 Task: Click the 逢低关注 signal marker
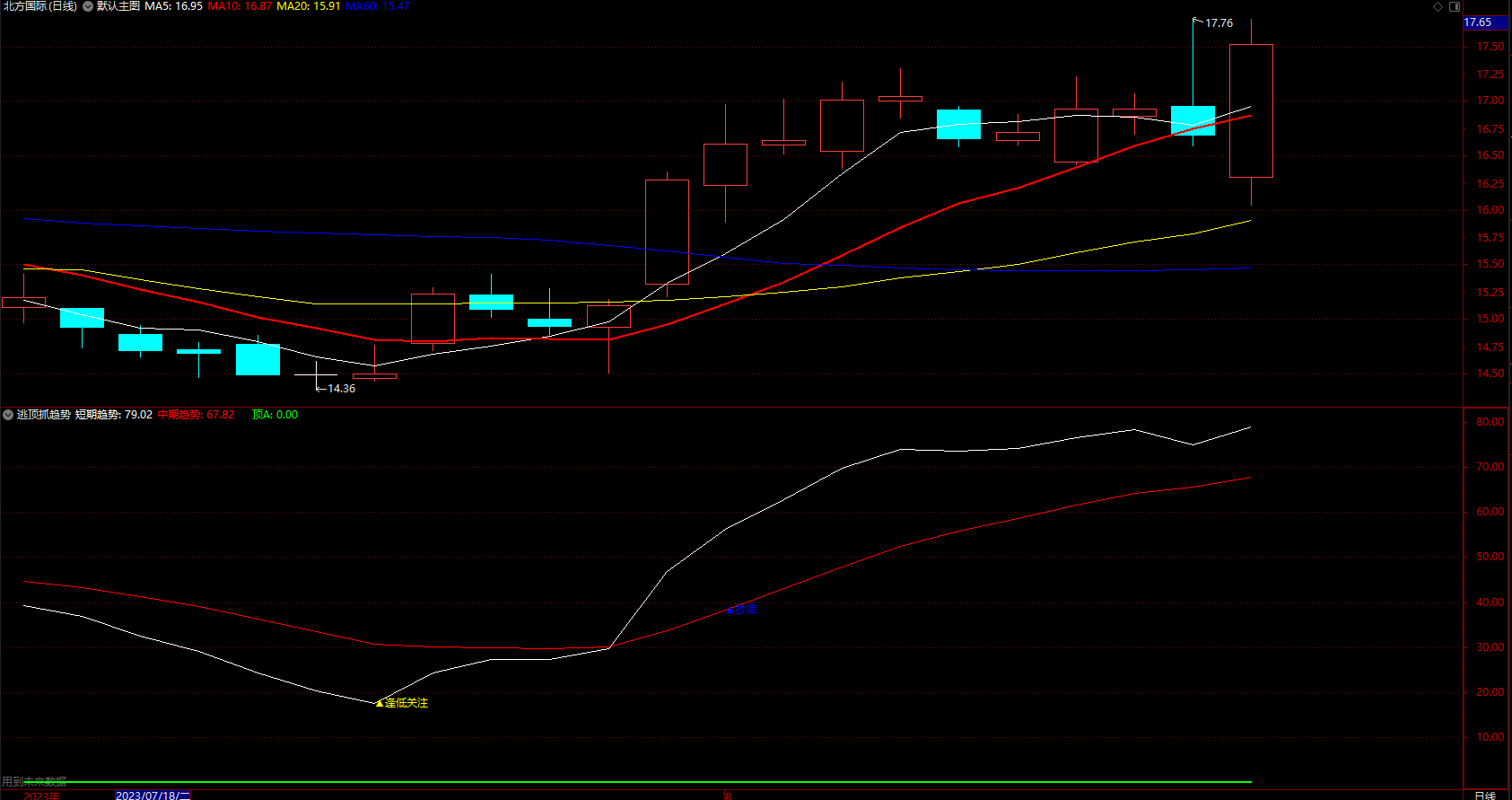pos(402,703)
